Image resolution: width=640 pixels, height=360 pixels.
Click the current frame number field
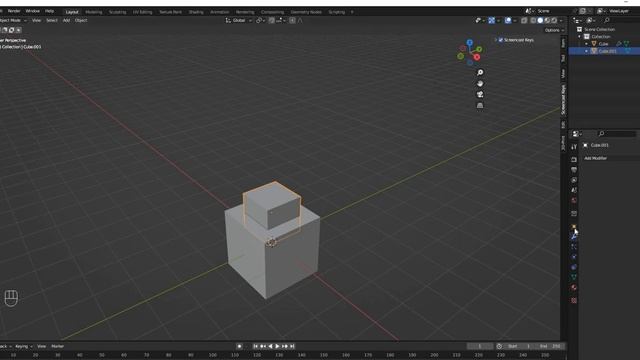(x=480, y=346)
